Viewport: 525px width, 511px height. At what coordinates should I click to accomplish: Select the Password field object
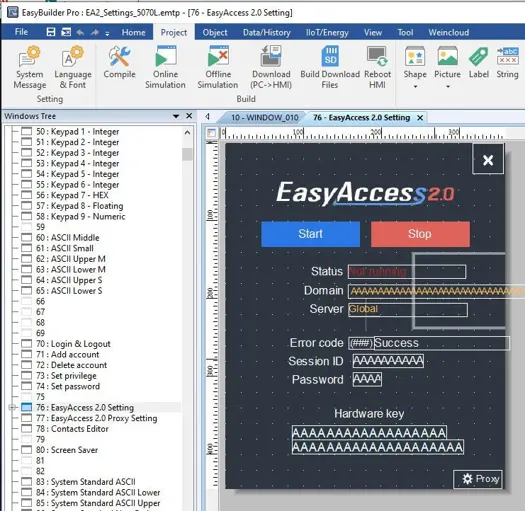coord(367,379)
